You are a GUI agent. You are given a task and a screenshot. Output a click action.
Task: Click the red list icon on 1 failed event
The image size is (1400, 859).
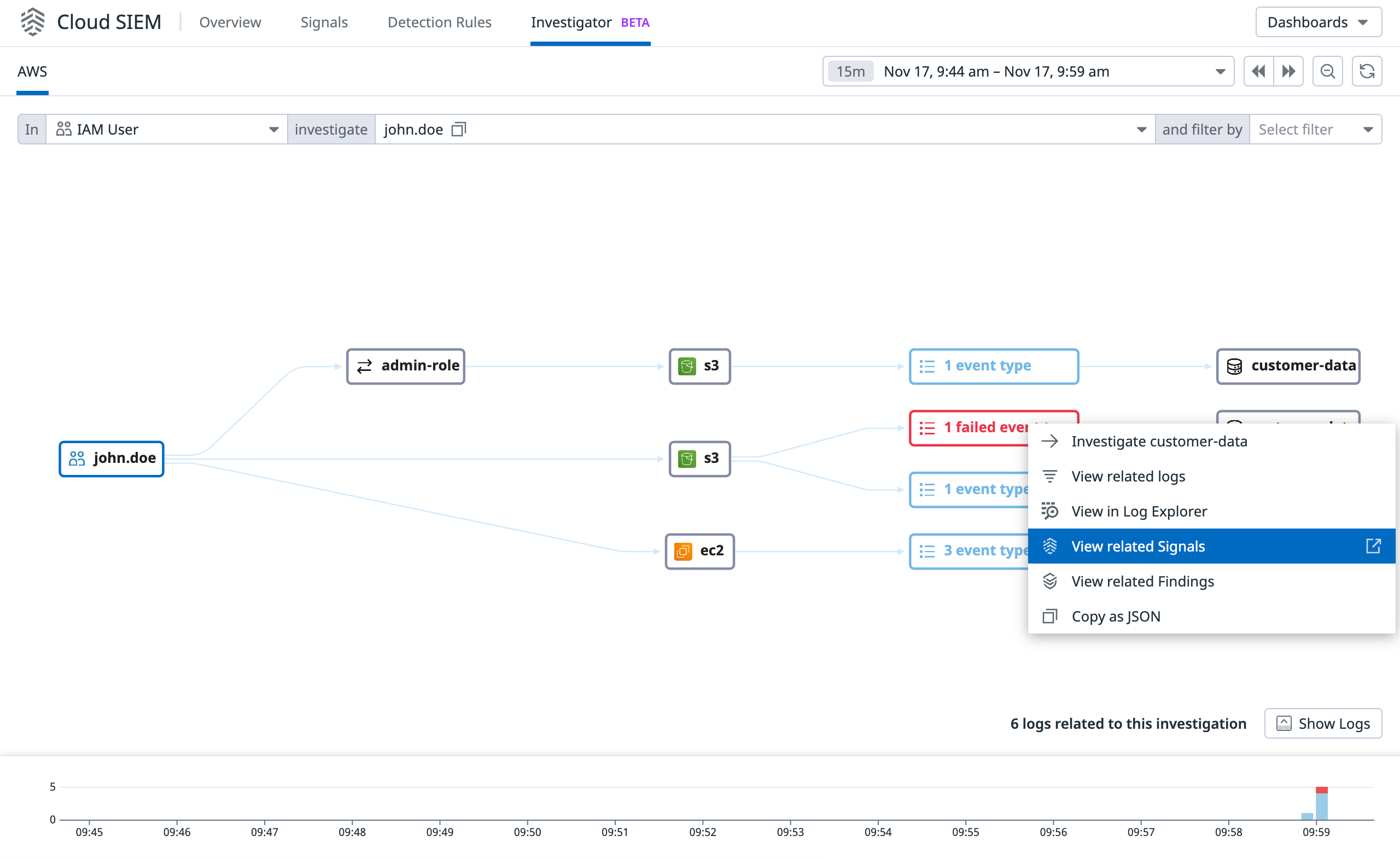point(926,427)
